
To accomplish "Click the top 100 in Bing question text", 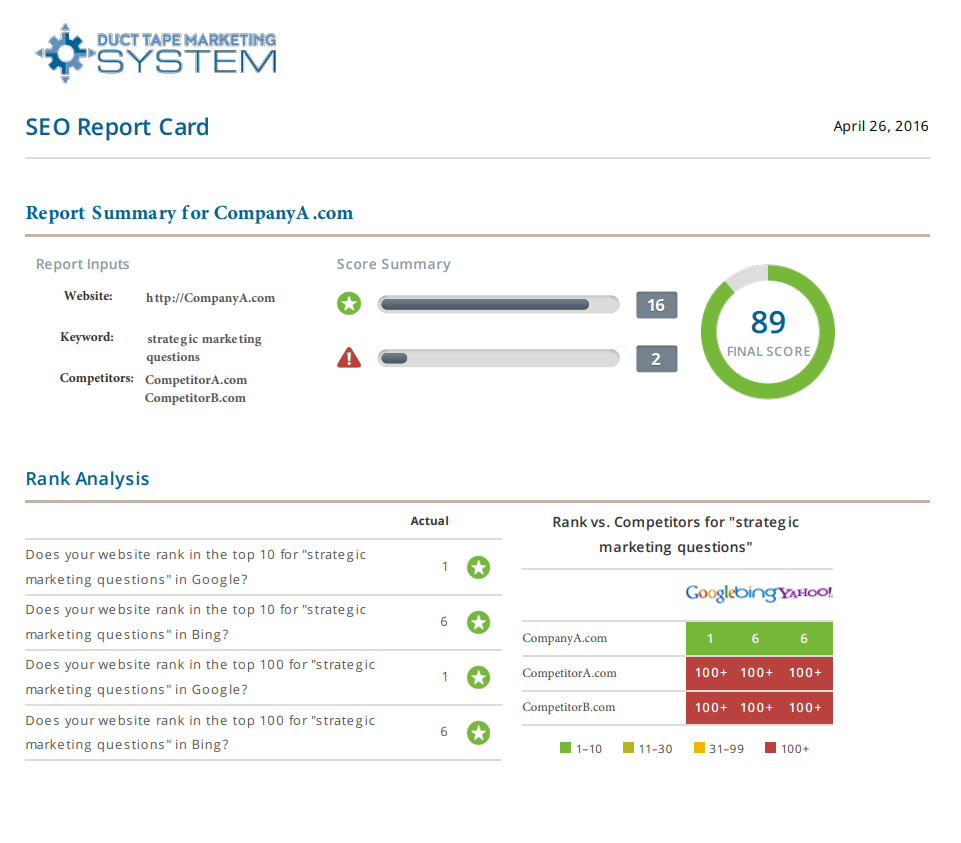I will click(x=200, y=733).
